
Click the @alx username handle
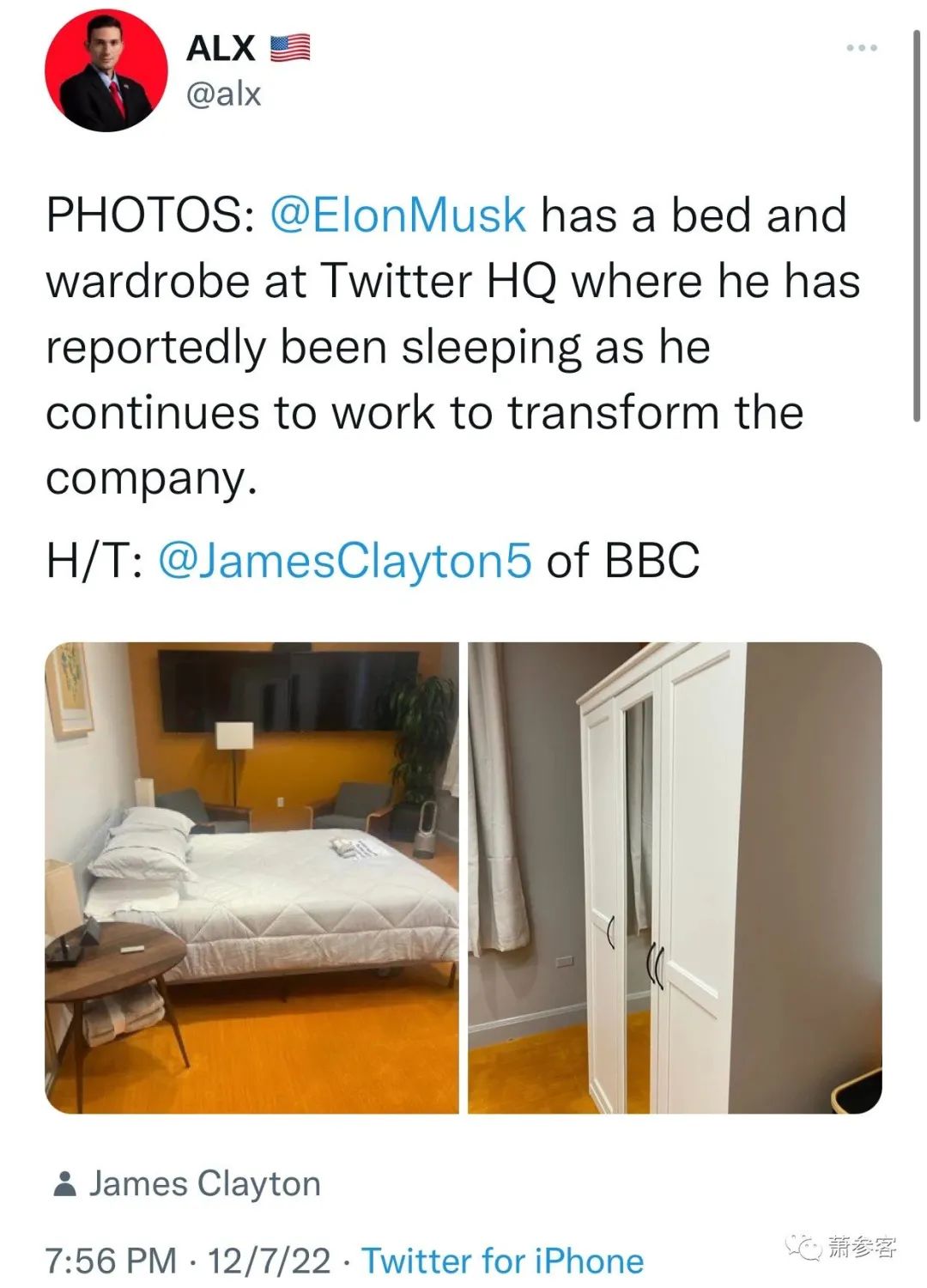coord(223,93)
